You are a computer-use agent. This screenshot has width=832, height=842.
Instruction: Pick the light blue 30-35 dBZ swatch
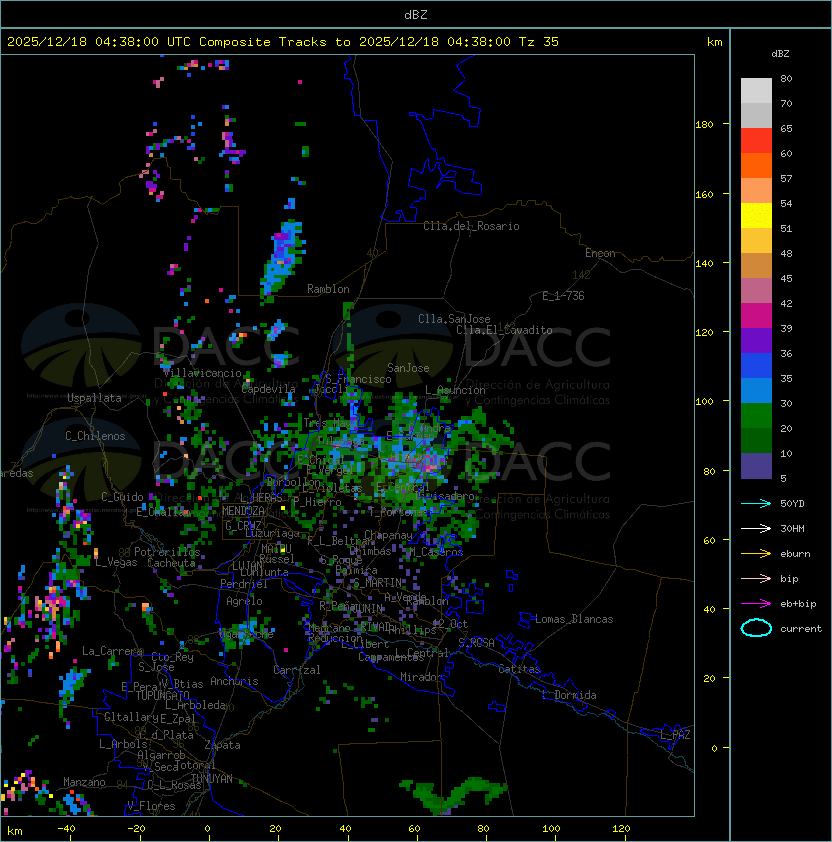(x=756, y=390)
